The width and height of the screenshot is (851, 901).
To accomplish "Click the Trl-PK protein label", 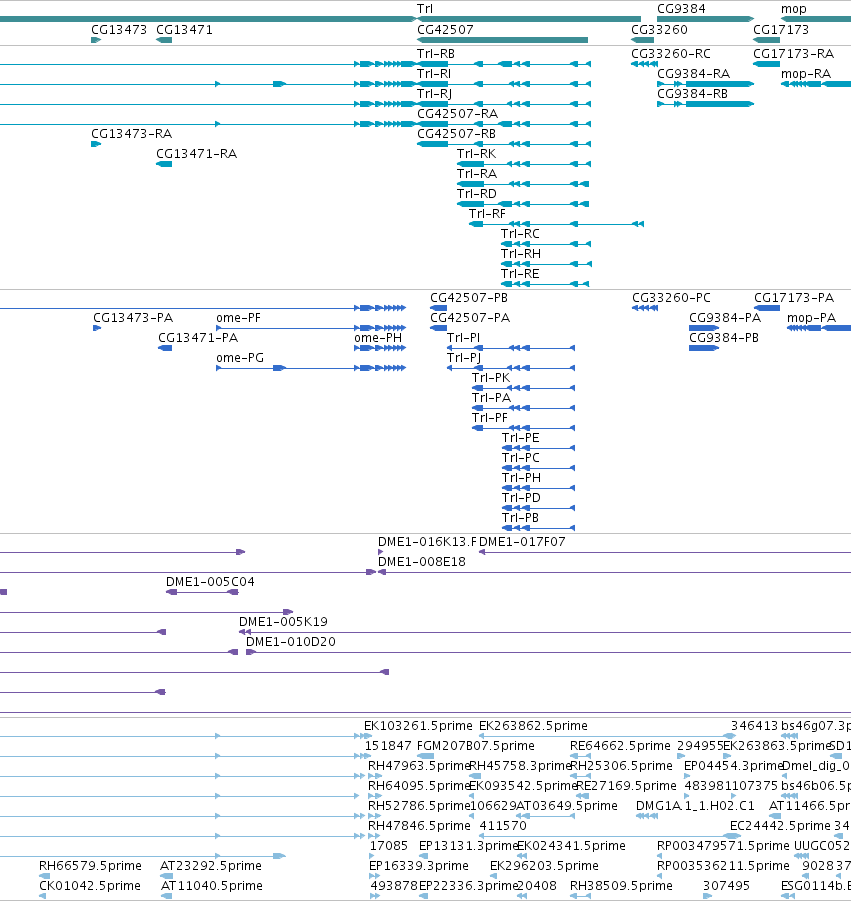I will tap(491, 378).
